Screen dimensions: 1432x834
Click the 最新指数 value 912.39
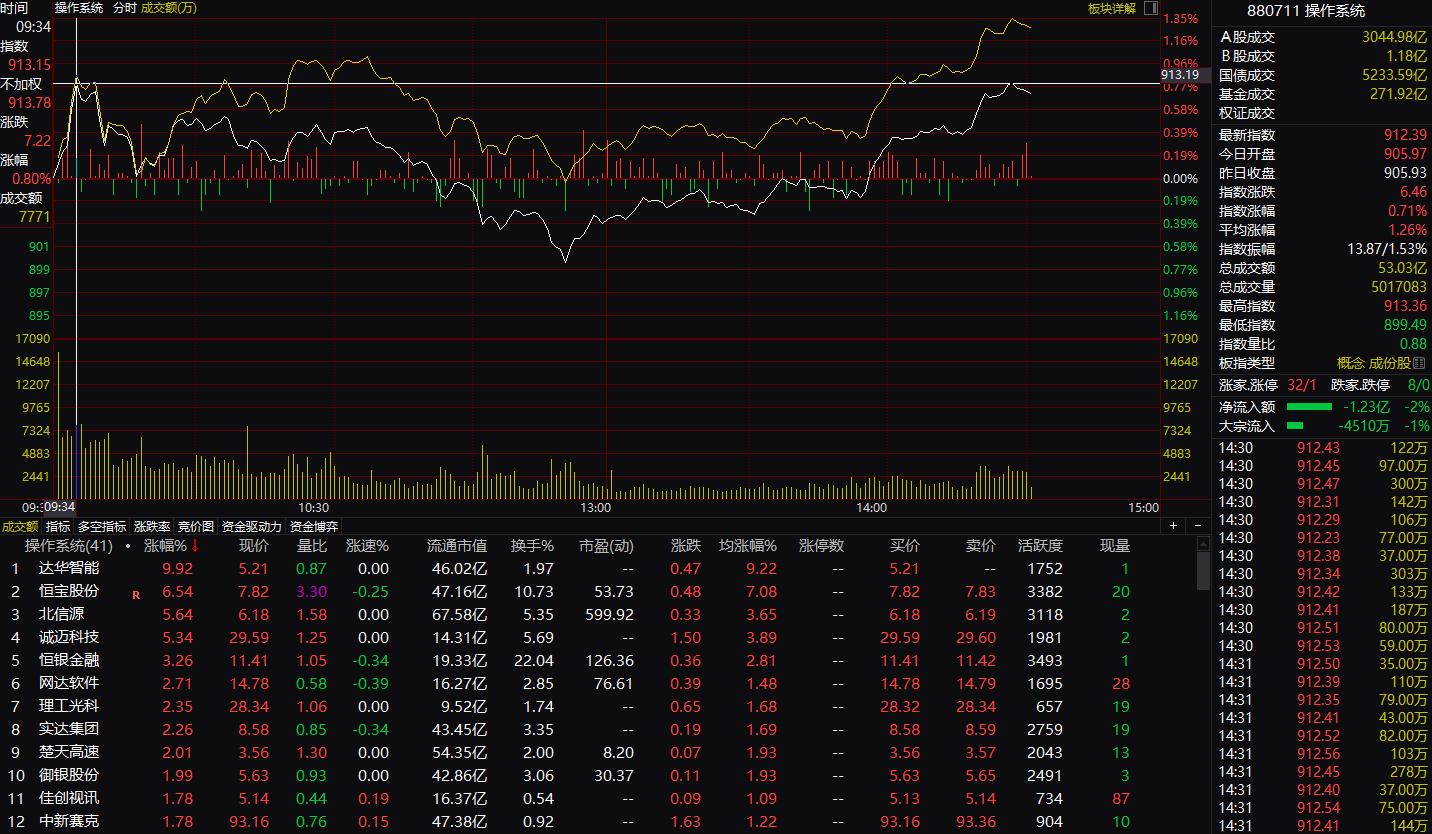point(1404,135)
